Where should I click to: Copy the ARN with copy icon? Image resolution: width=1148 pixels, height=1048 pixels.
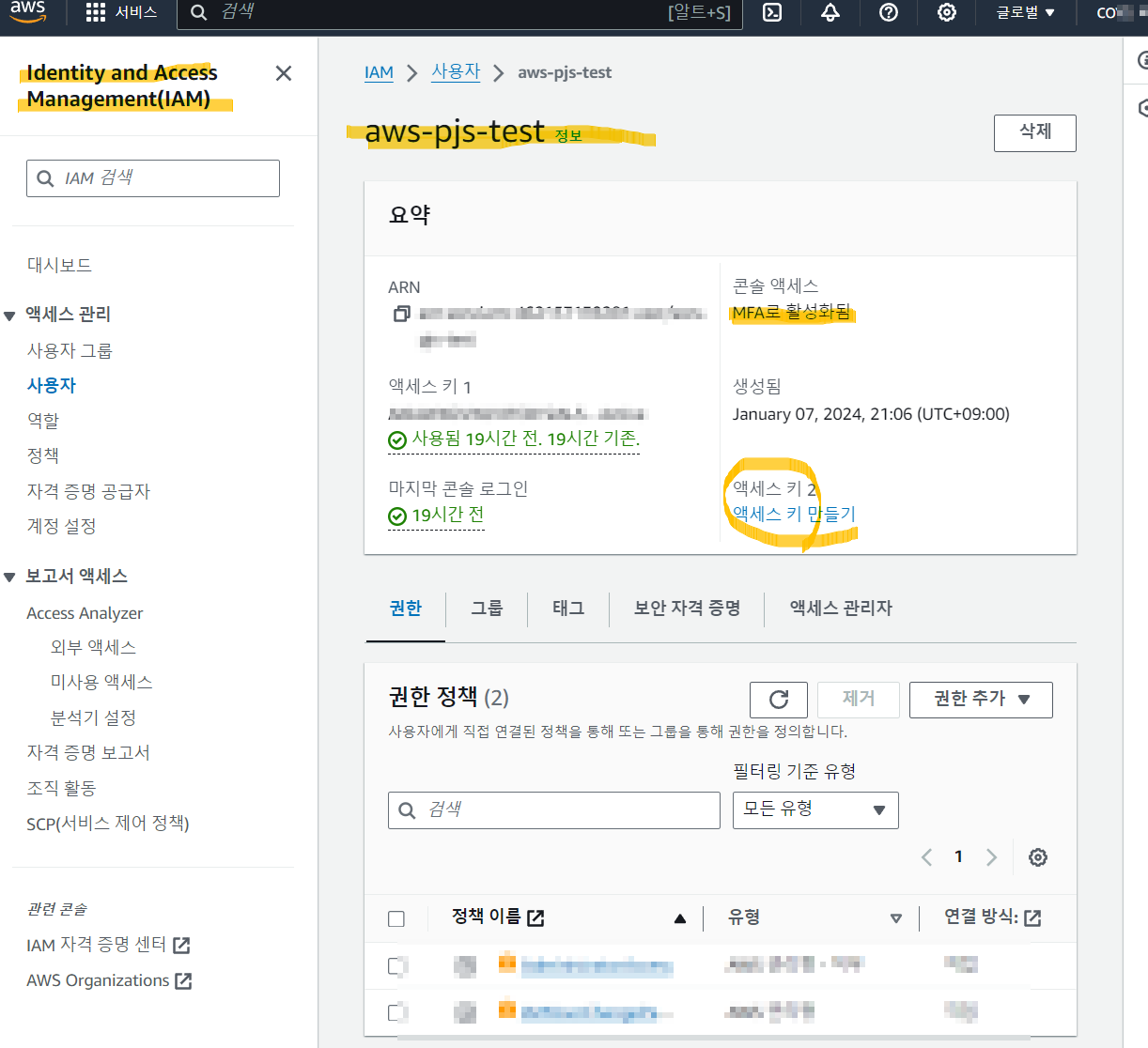402,314
